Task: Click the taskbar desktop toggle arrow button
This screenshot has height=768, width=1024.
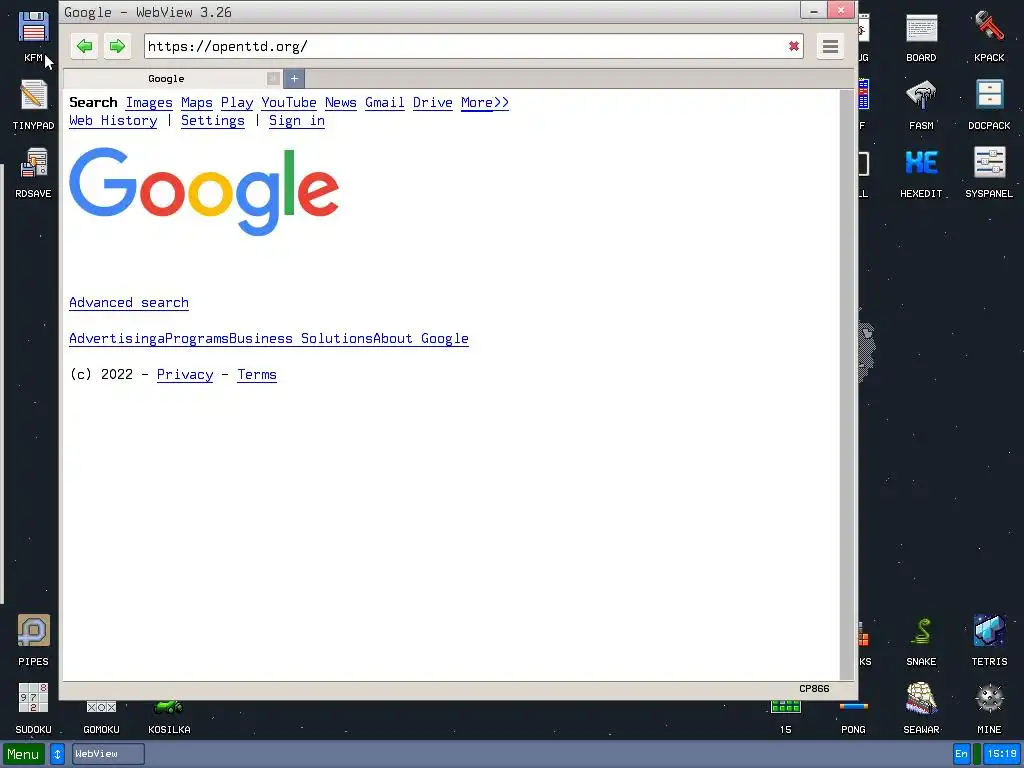Action: click(x=57, y=754)
